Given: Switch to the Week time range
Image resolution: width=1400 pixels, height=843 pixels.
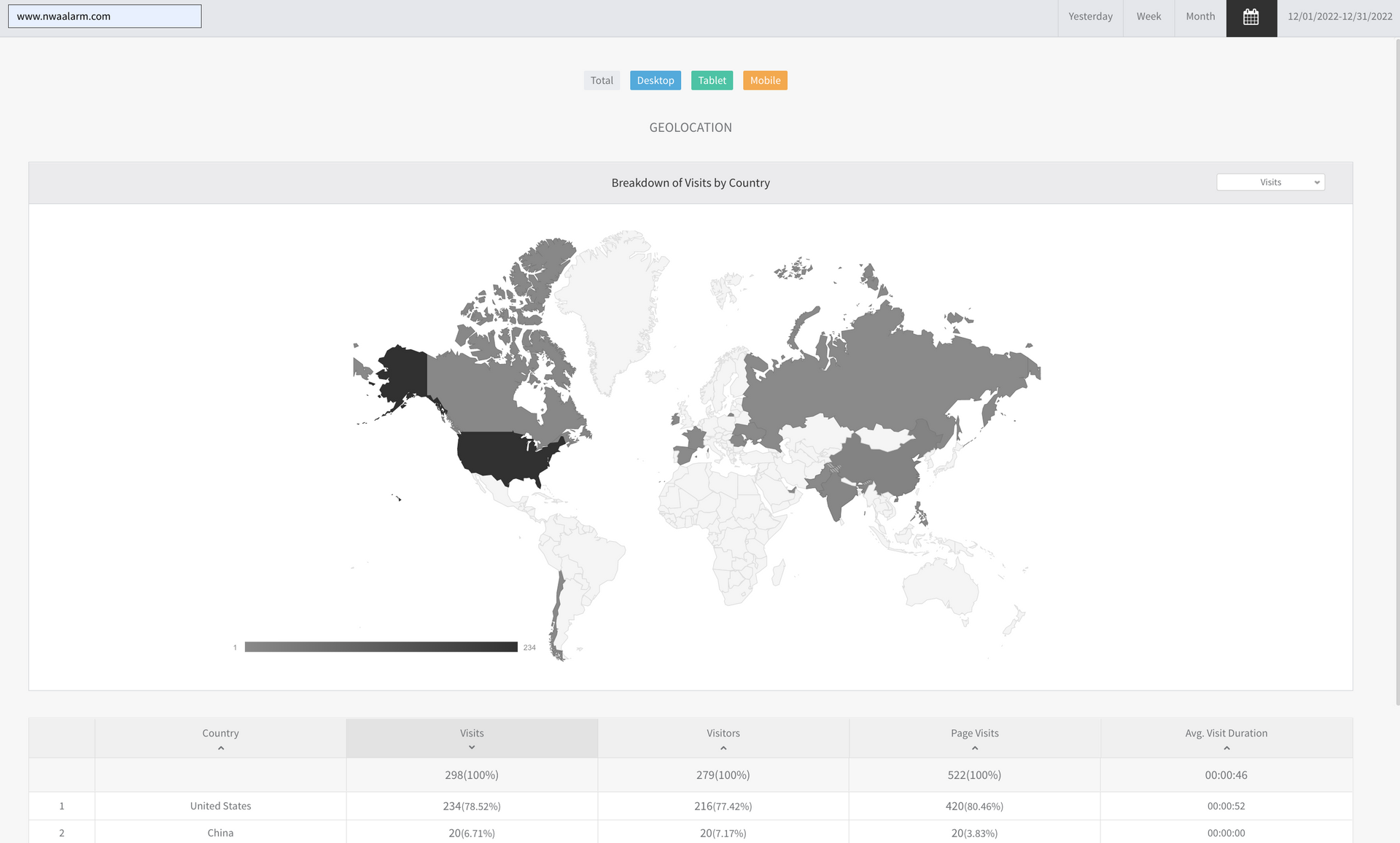Looking at the screenshot, I should [x=1148, y=17].
